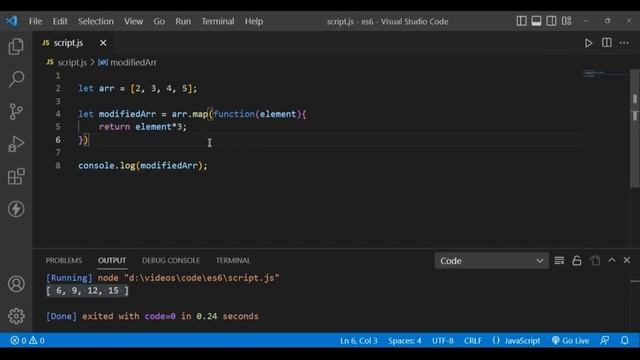Switch to the DEBUG CONSOLE tab

(171, 260)
